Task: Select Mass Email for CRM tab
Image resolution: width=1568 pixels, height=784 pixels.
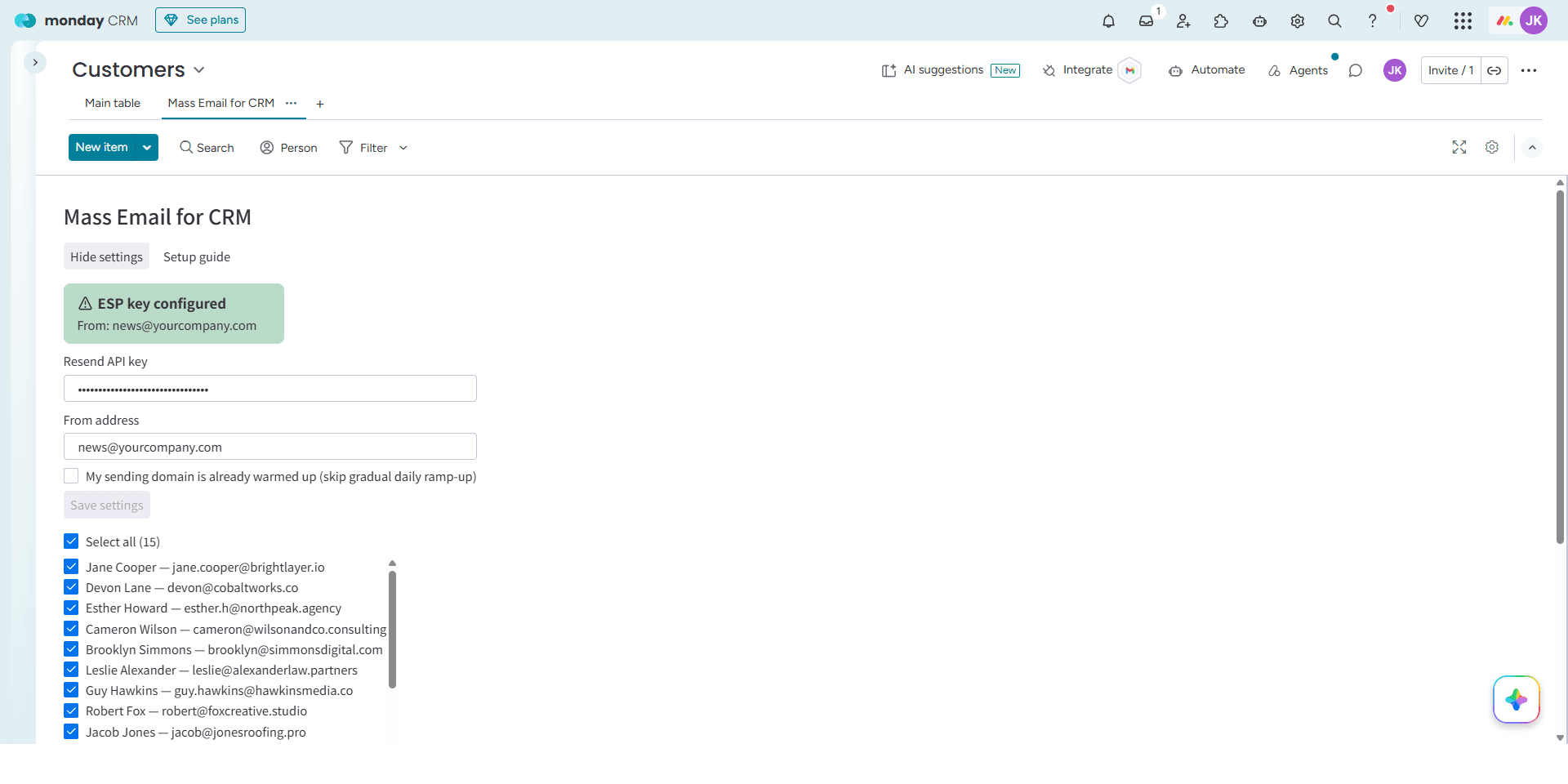Action: click(x=221, y=103)
